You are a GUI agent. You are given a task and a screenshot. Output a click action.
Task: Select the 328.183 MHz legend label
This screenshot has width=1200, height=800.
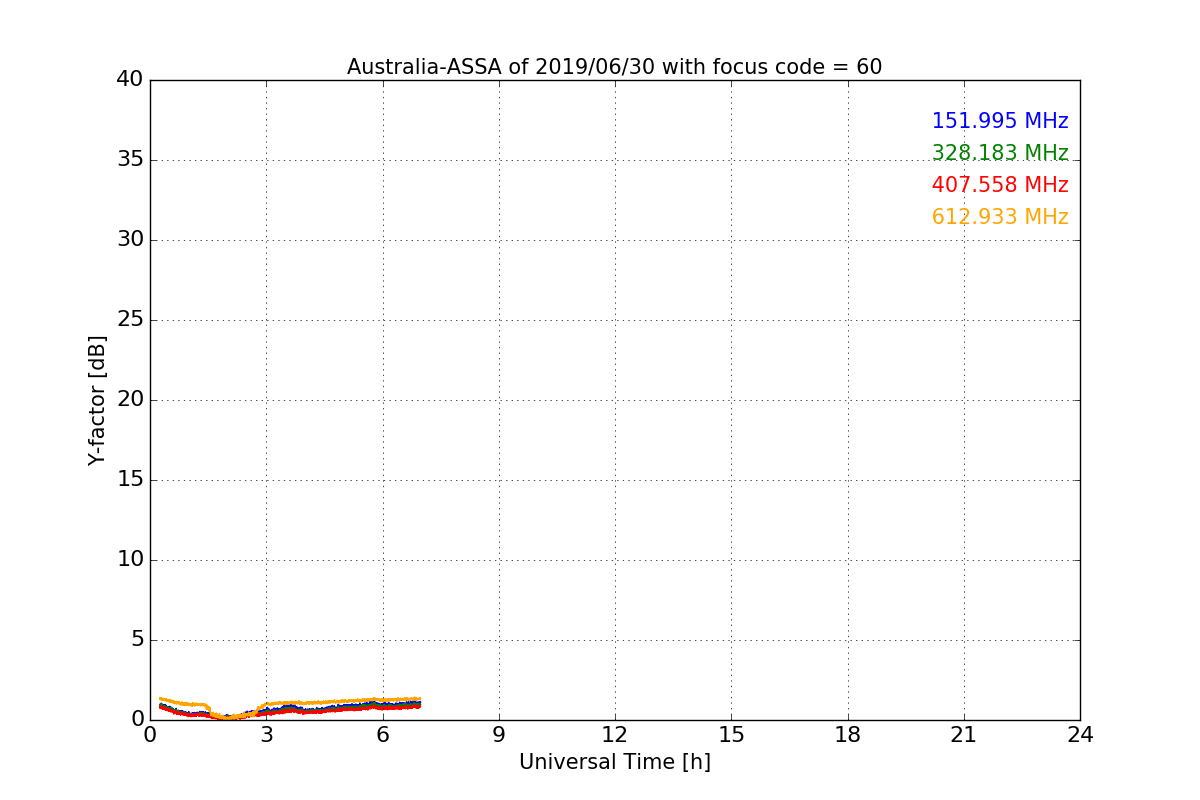(1000, 153)
